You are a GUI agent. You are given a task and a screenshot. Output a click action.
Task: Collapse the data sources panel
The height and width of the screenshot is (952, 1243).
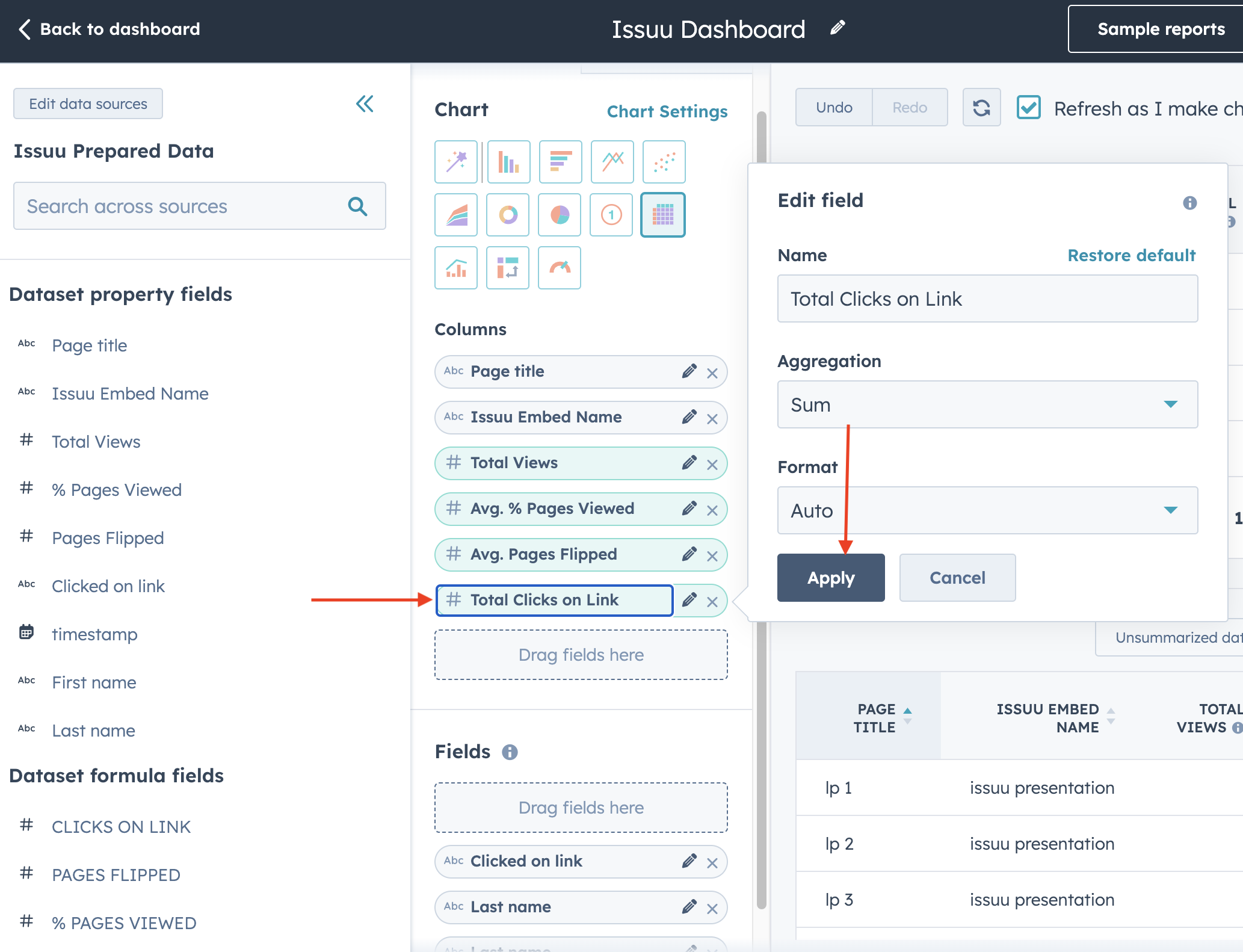pos(365,104)
